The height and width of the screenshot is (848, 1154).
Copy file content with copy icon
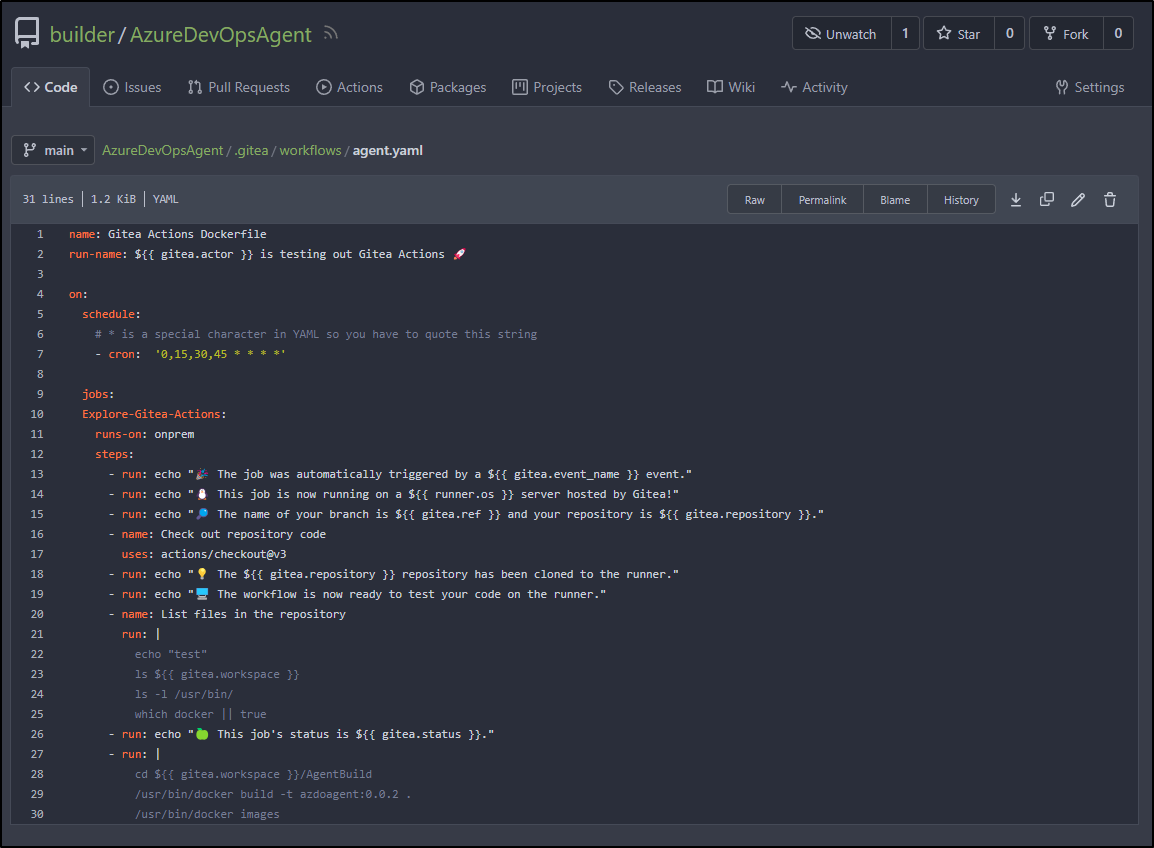[x=1047, y=199]
